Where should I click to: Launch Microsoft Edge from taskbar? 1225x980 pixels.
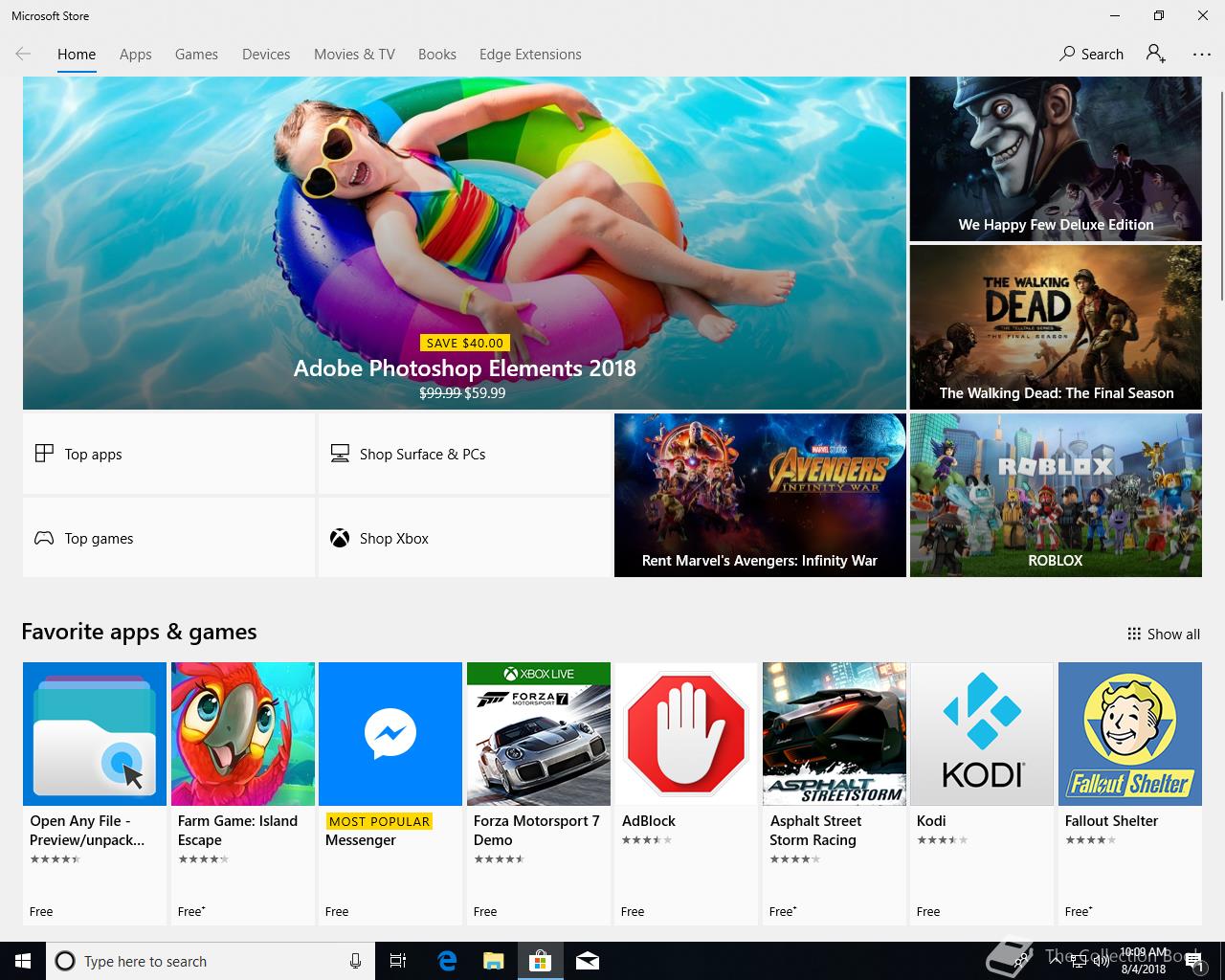(447, 961)
